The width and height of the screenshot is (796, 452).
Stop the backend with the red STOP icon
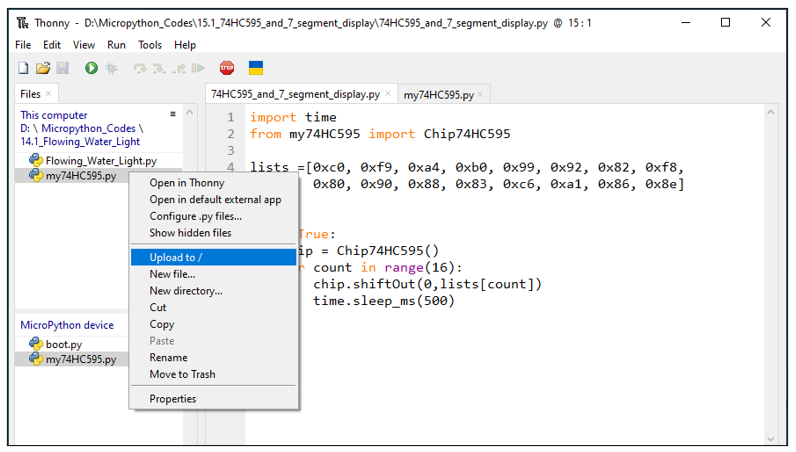tap(227, 68)
